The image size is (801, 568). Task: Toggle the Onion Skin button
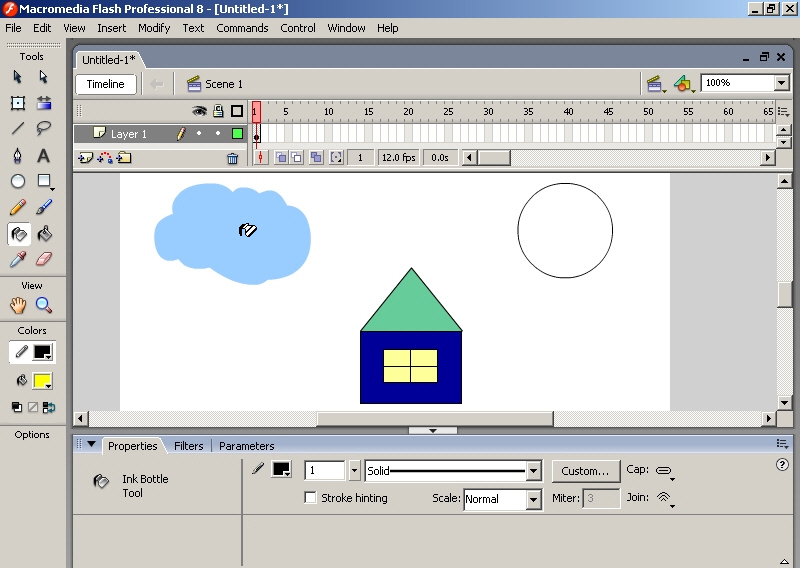[x=280, y=157]
